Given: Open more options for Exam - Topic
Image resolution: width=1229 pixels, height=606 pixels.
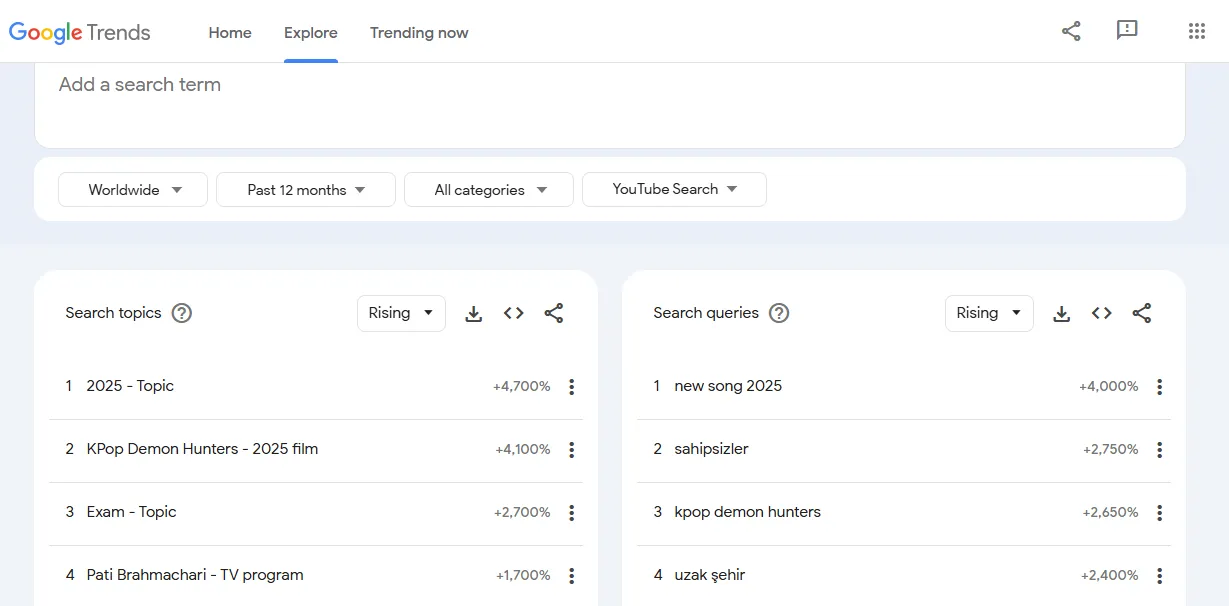Looking at the screenshot, I should point(572,513).
